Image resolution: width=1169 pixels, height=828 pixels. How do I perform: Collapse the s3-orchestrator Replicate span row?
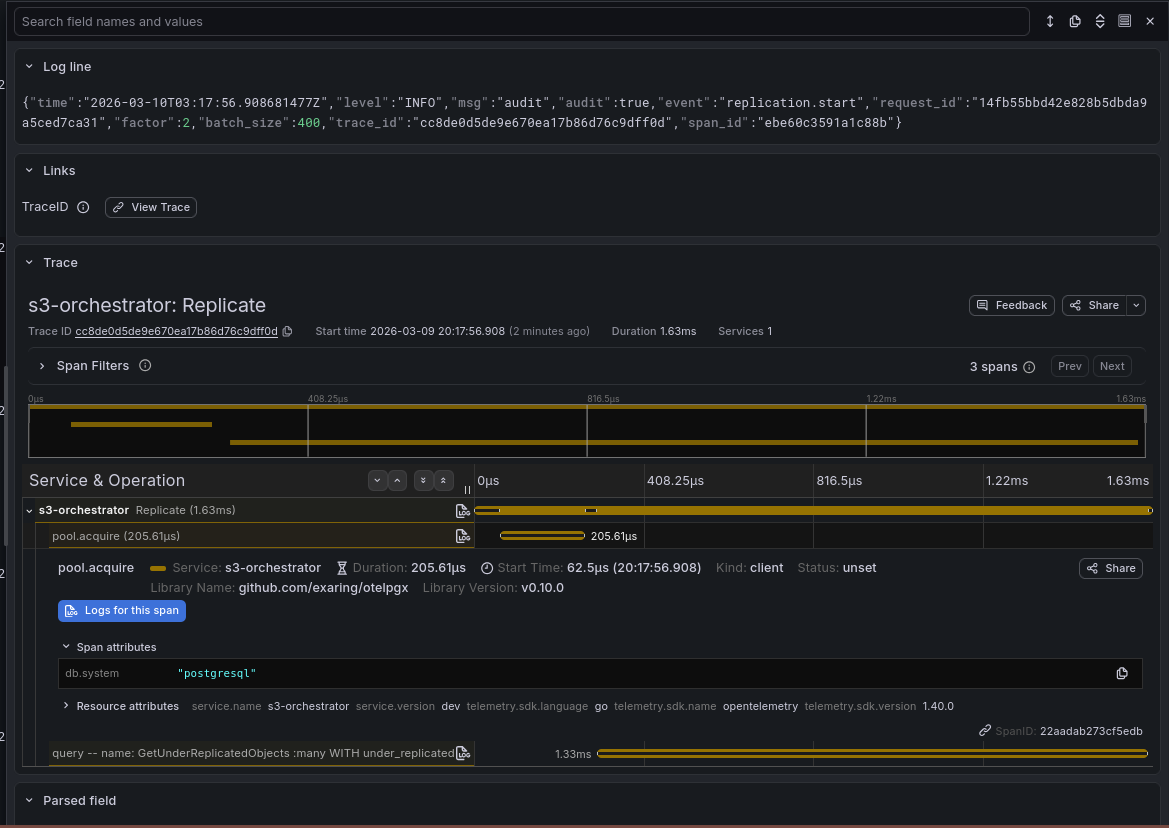coord(29,511)
